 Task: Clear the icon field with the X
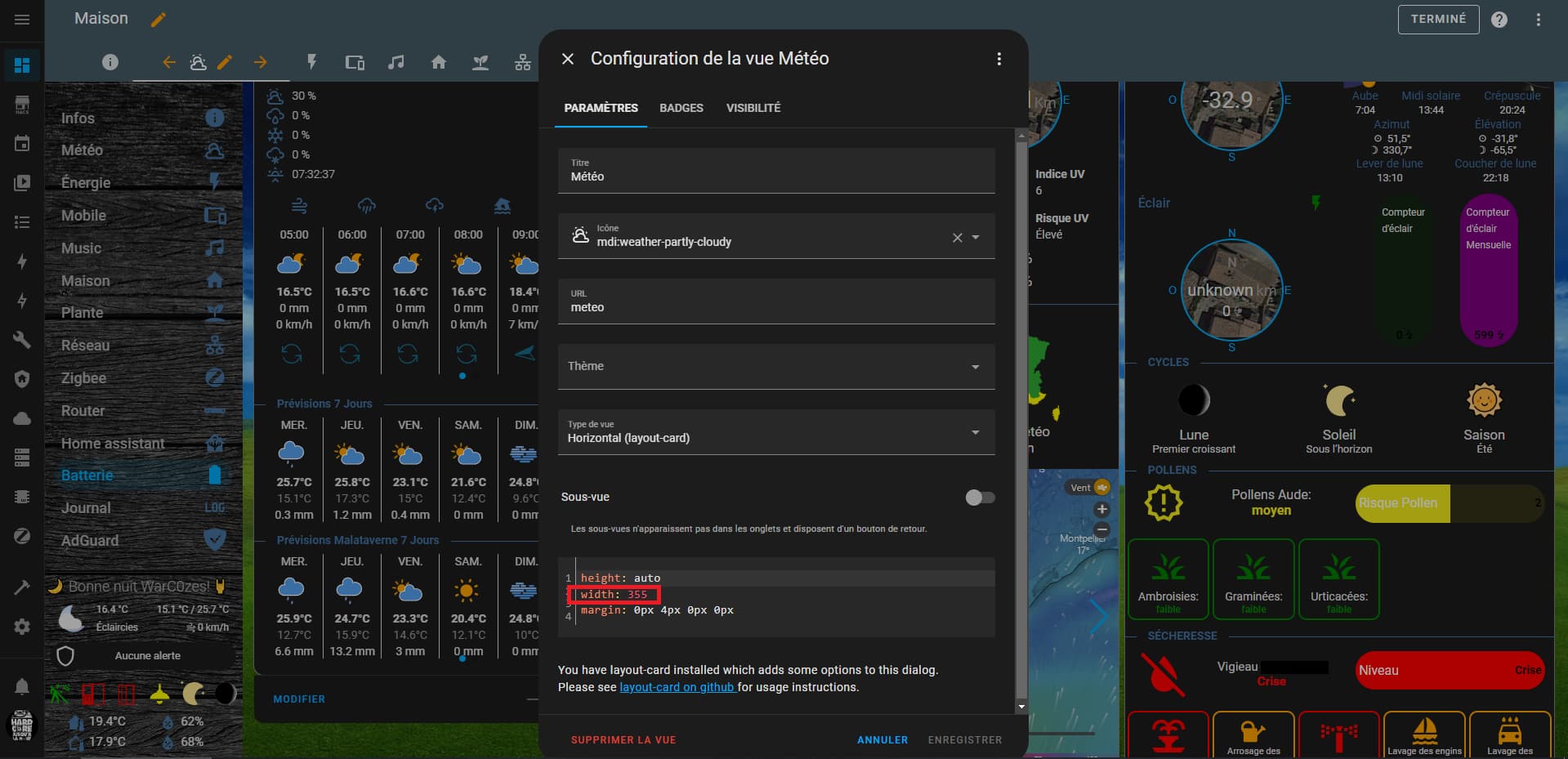click(957, 238)
